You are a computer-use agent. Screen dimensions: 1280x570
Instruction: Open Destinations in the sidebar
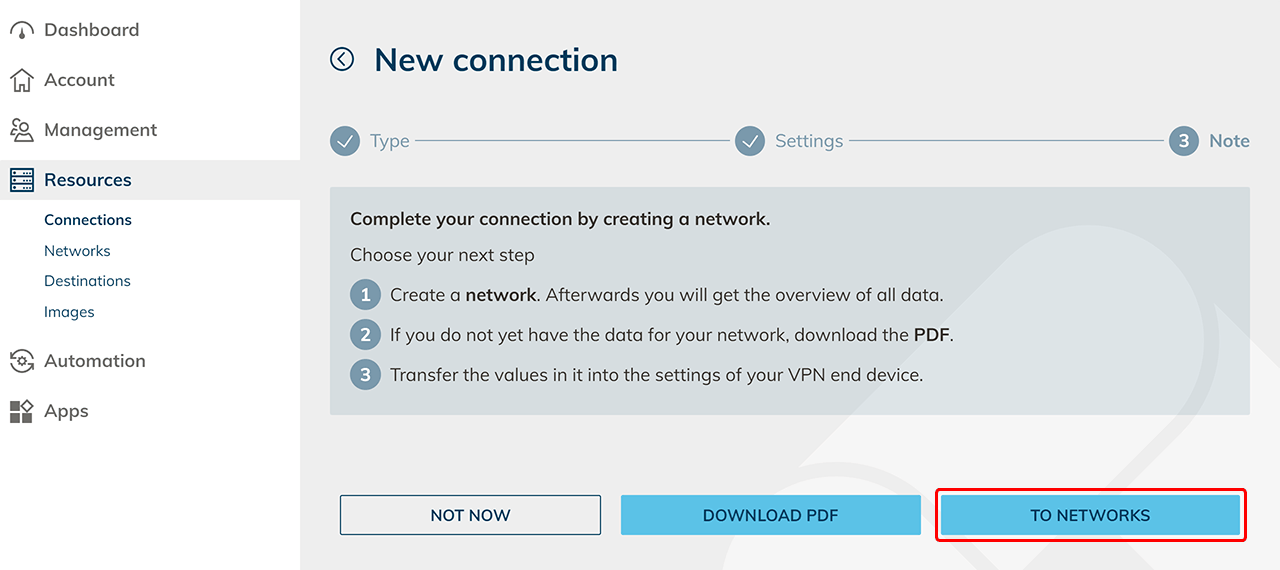coord(87,281)
